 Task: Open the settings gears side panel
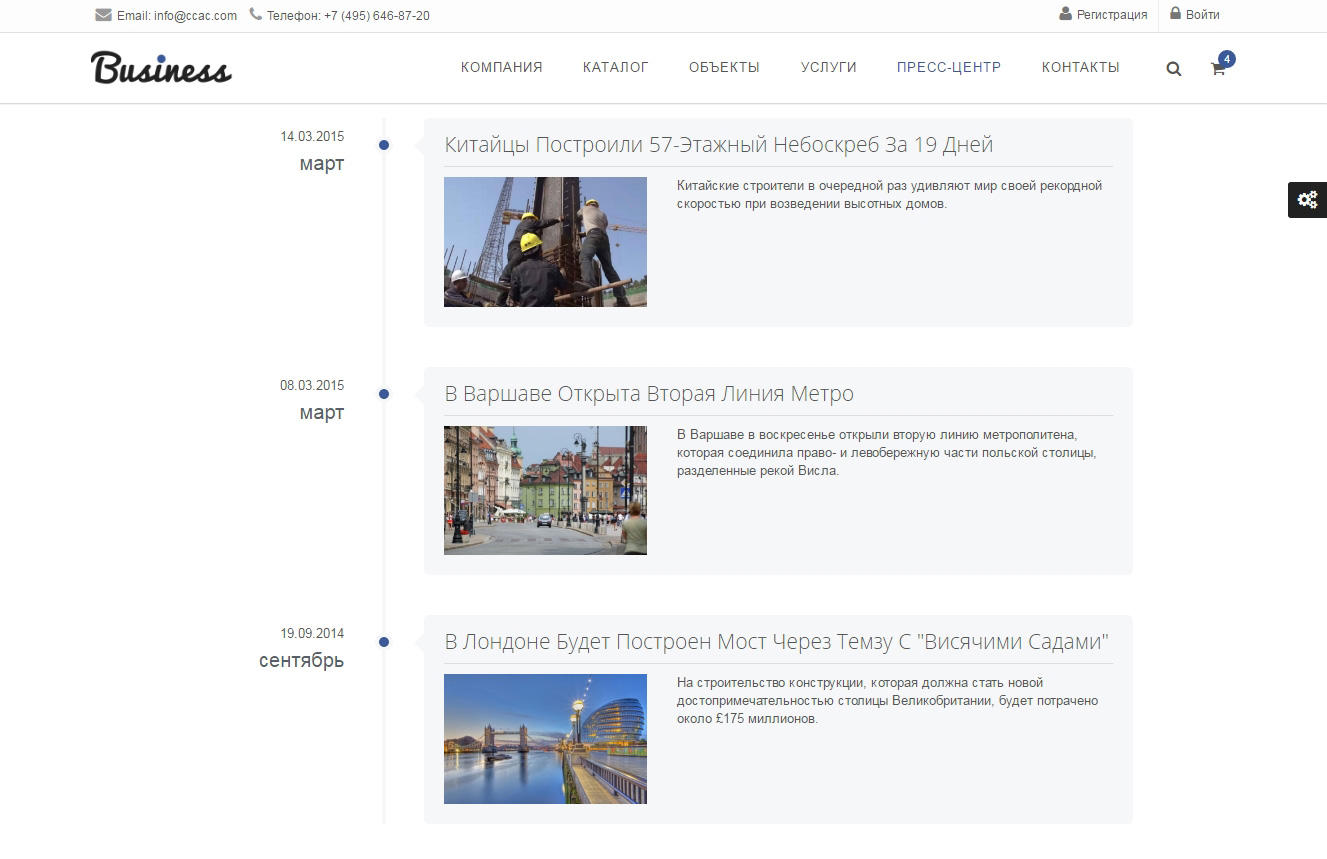click(x=1306, y=199)
